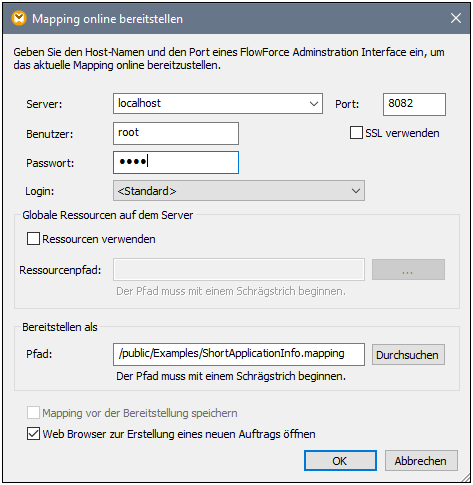Viewport: 473px width, 485px height.
Task: Click the resize grip at dialog corner
Action: [465, 477]
